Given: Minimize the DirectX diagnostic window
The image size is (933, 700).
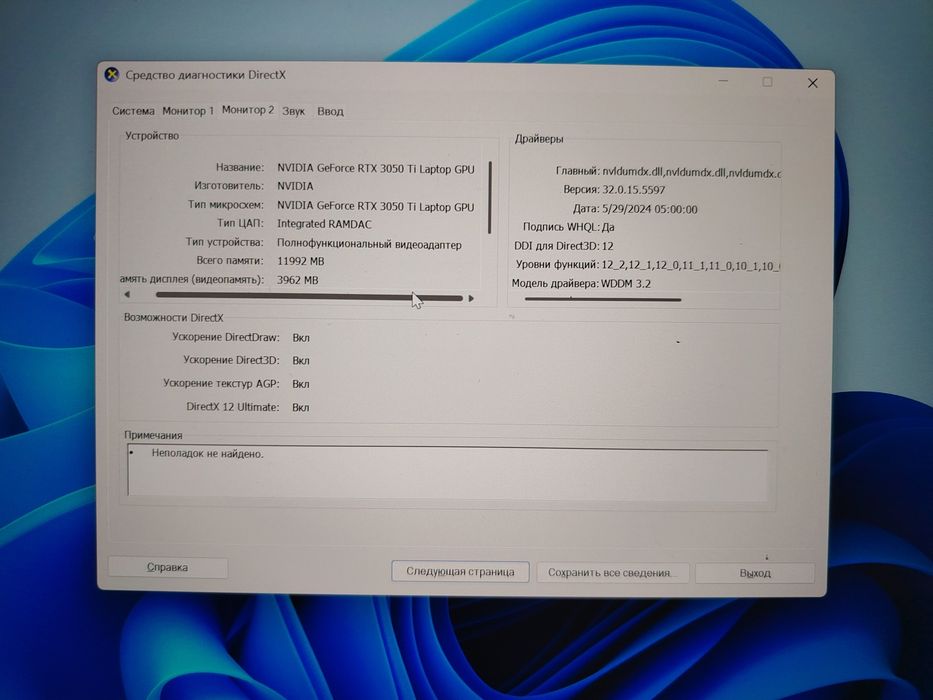Looking at the screenshot, I should tap(724, 81).
